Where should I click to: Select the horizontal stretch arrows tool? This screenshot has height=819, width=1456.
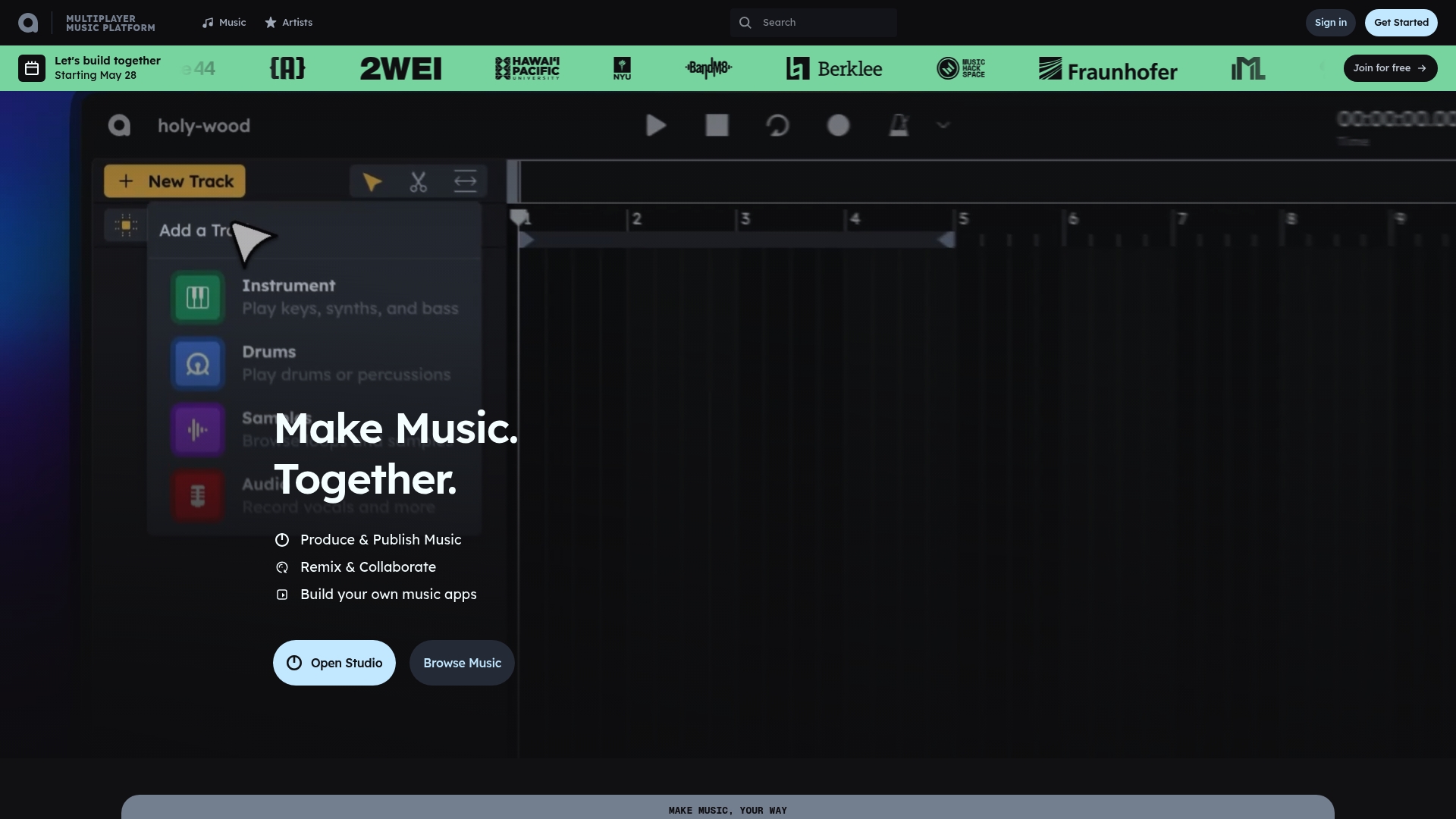point(465,182)
